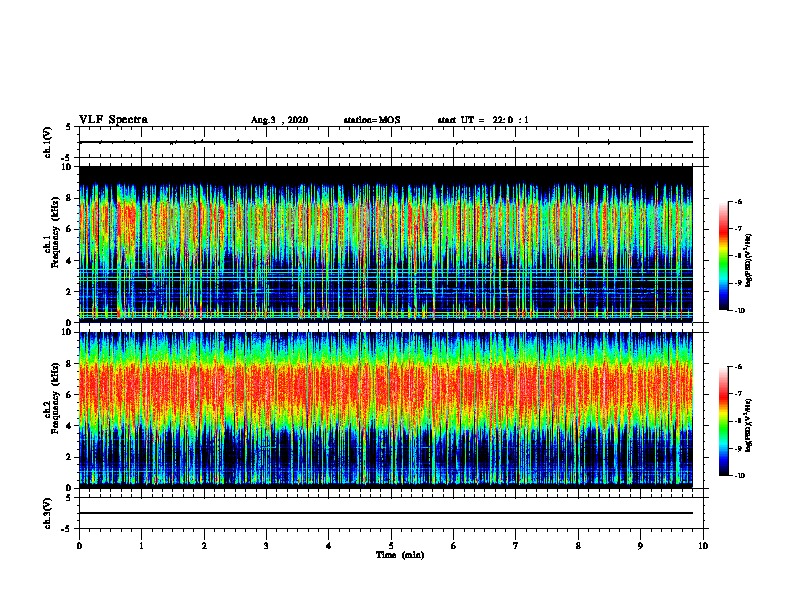792x612 pixels.
Task: Click the "10" tick ending the time axis
Action: point(703,546)
